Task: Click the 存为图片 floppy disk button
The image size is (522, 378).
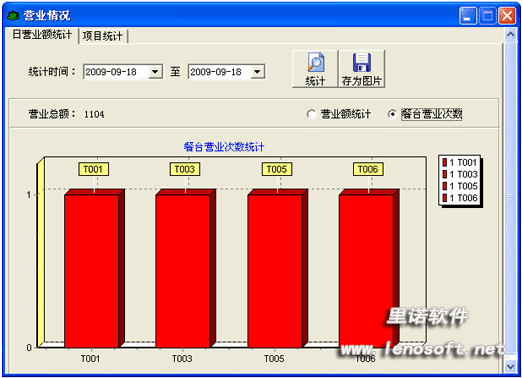Action: coord(362,69)
